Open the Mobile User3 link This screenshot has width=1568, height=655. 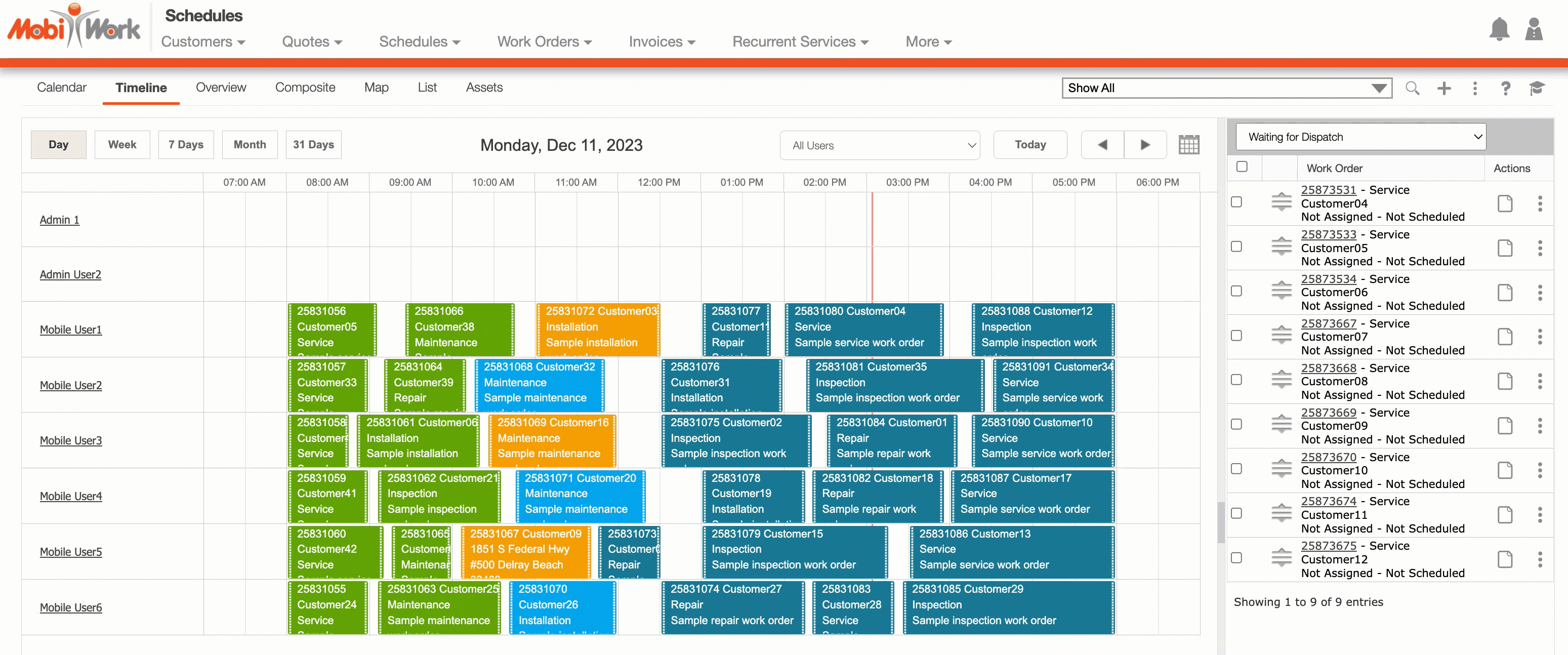pos(71,441)
